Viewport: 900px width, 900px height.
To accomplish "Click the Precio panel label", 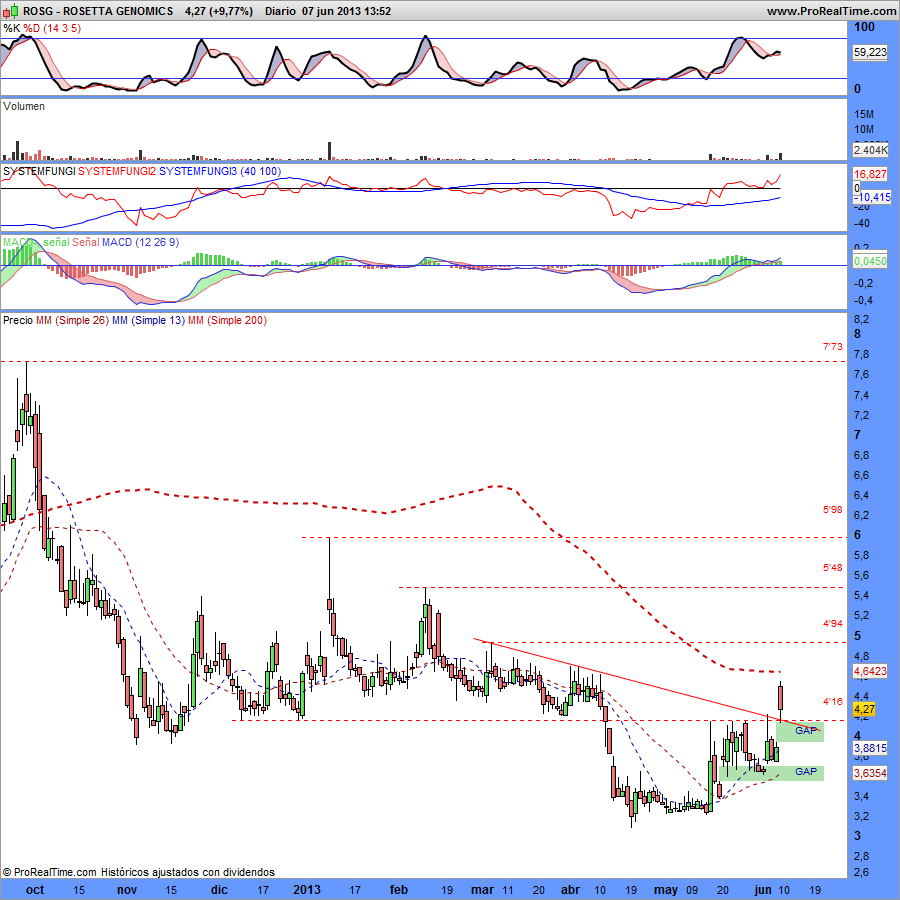I will point(18,320).
